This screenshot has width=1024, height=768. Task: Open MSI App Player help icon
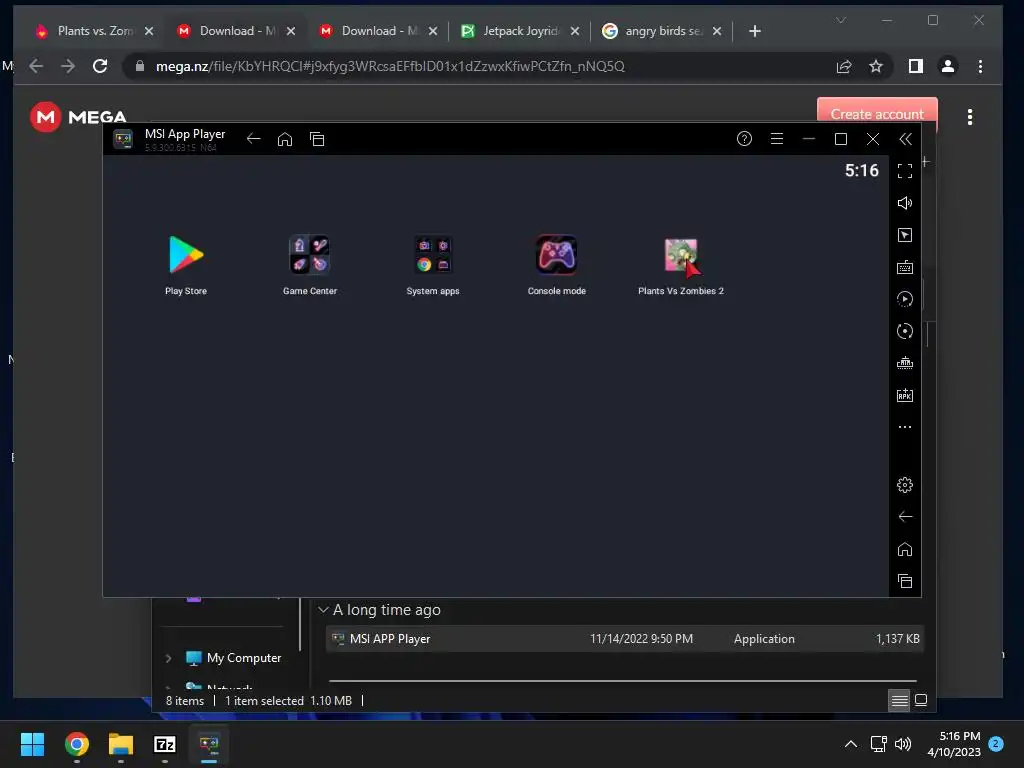[744, 138]
